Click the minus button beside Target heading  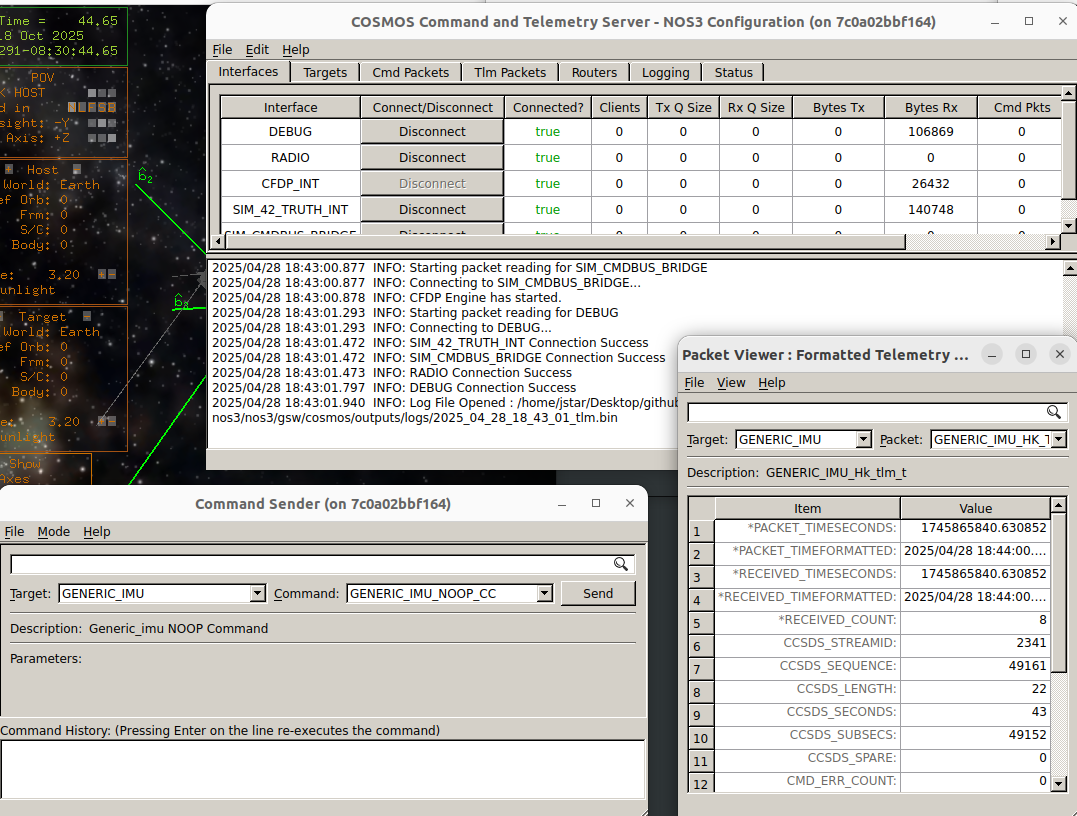(x=87, y=317)
